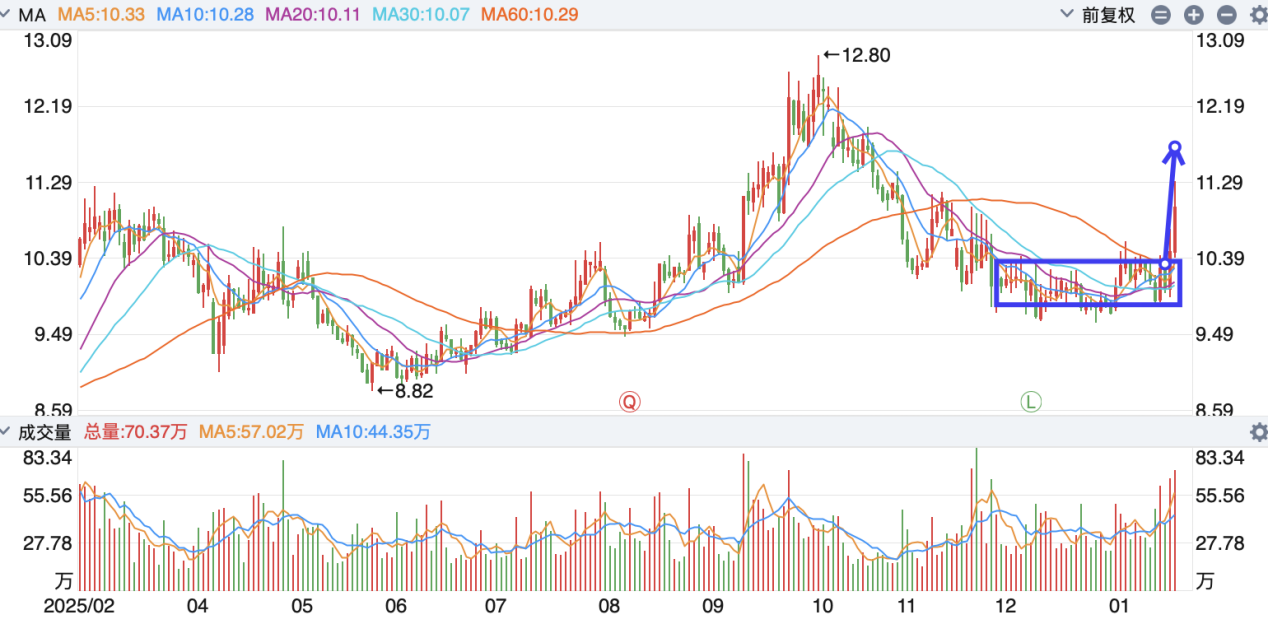Toggle the MA5:10.33 line label

pos(102,15)
